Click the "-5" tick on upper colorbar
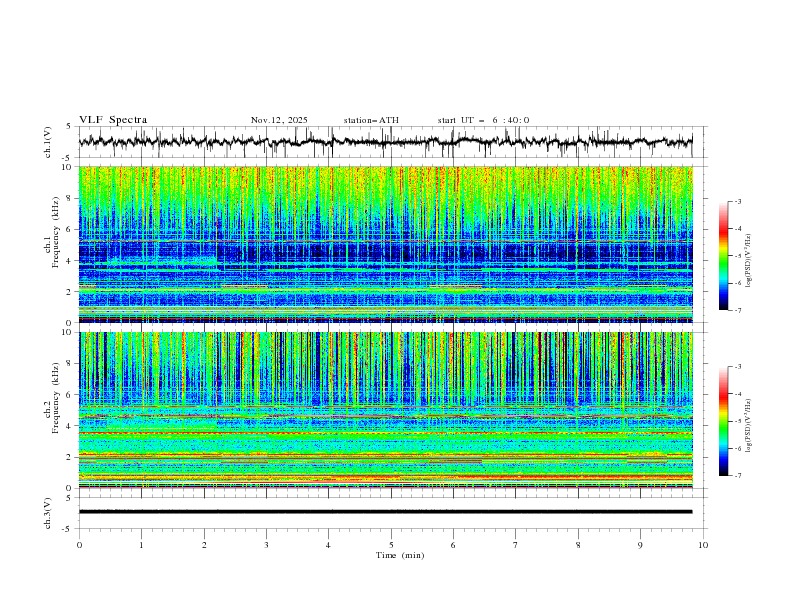 point(737,256)
